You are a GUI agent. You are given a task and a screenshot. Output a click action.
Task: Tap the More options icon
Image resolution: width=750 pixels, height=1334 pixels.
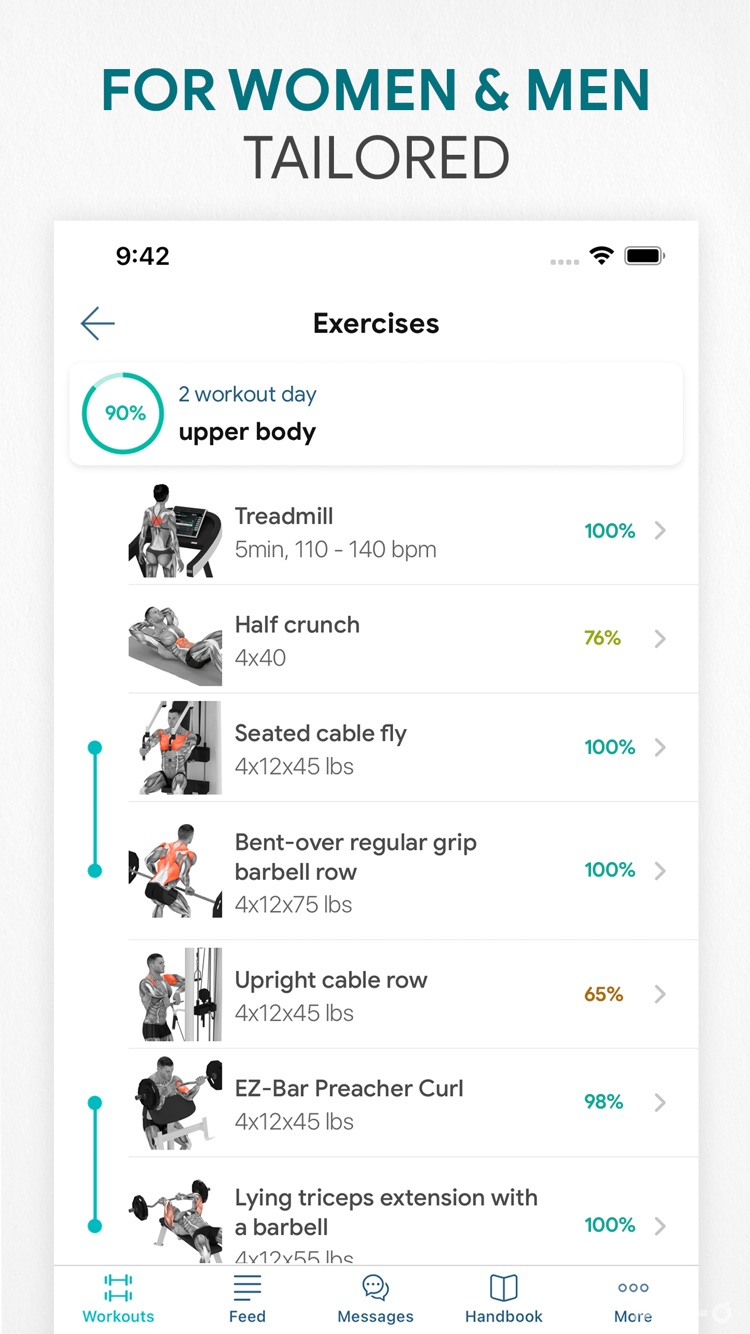point(632,1289)
